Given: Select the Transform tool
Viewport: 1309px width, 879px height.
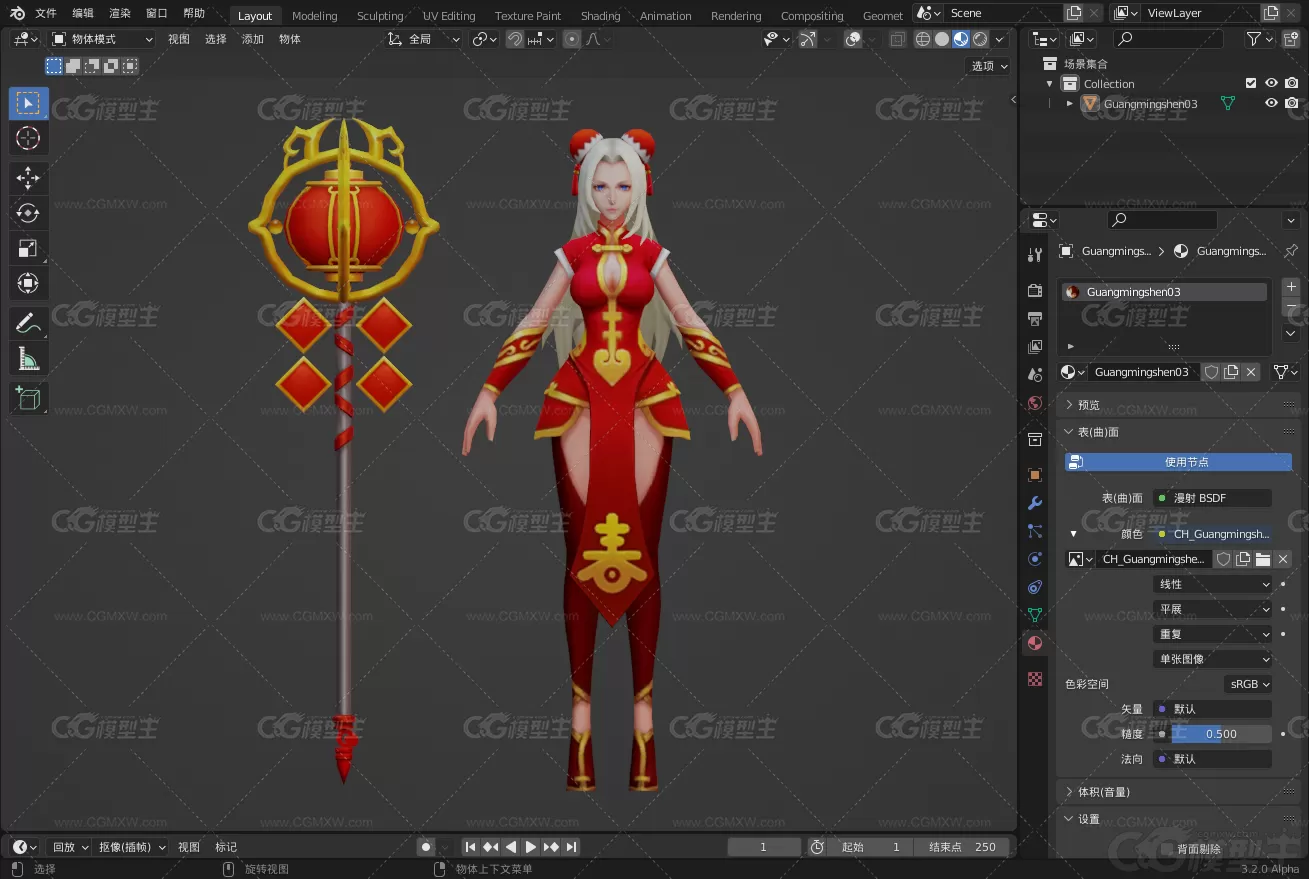Looking at the screenshot, I should coord(28,283).
